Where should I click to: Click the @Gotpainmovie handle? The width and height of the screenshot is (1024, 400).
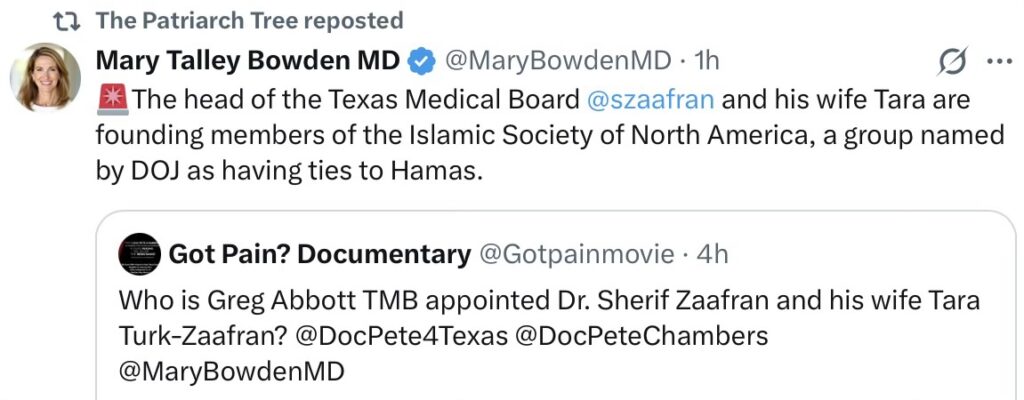click(577, 255)
